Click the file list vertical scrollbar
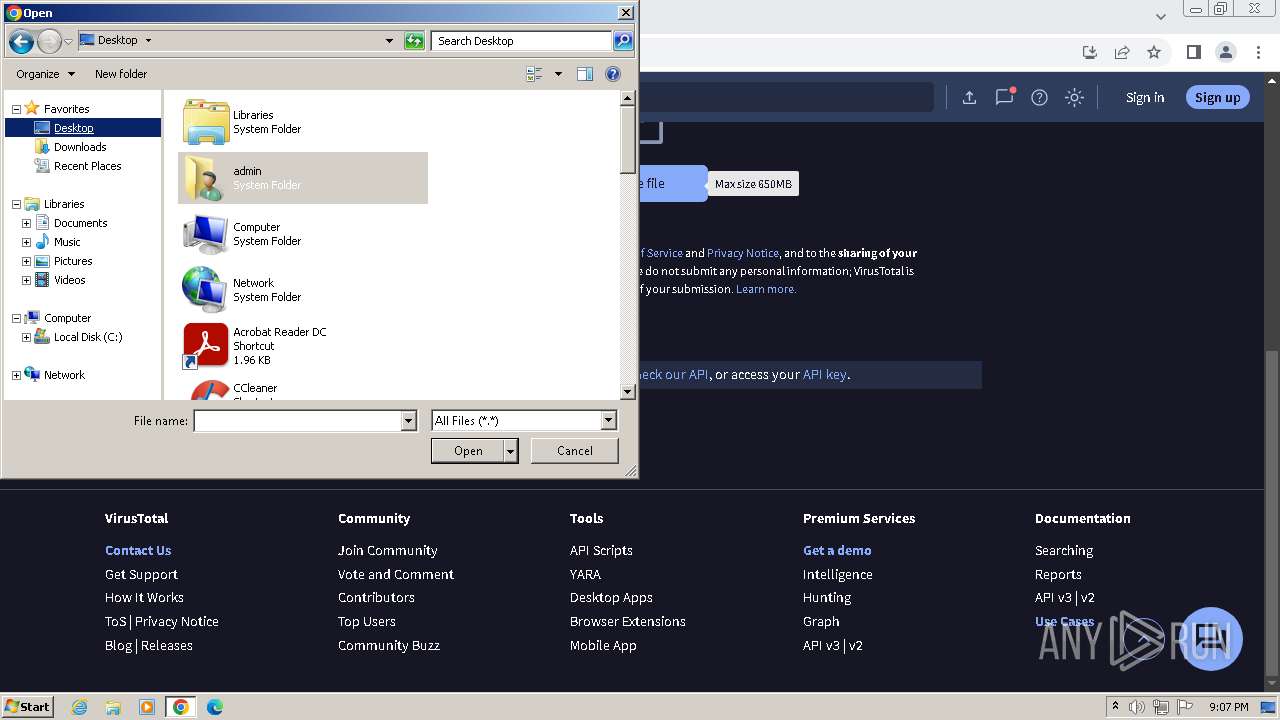This screenshot has width=1280, height=720. click(x=628, y=245)
